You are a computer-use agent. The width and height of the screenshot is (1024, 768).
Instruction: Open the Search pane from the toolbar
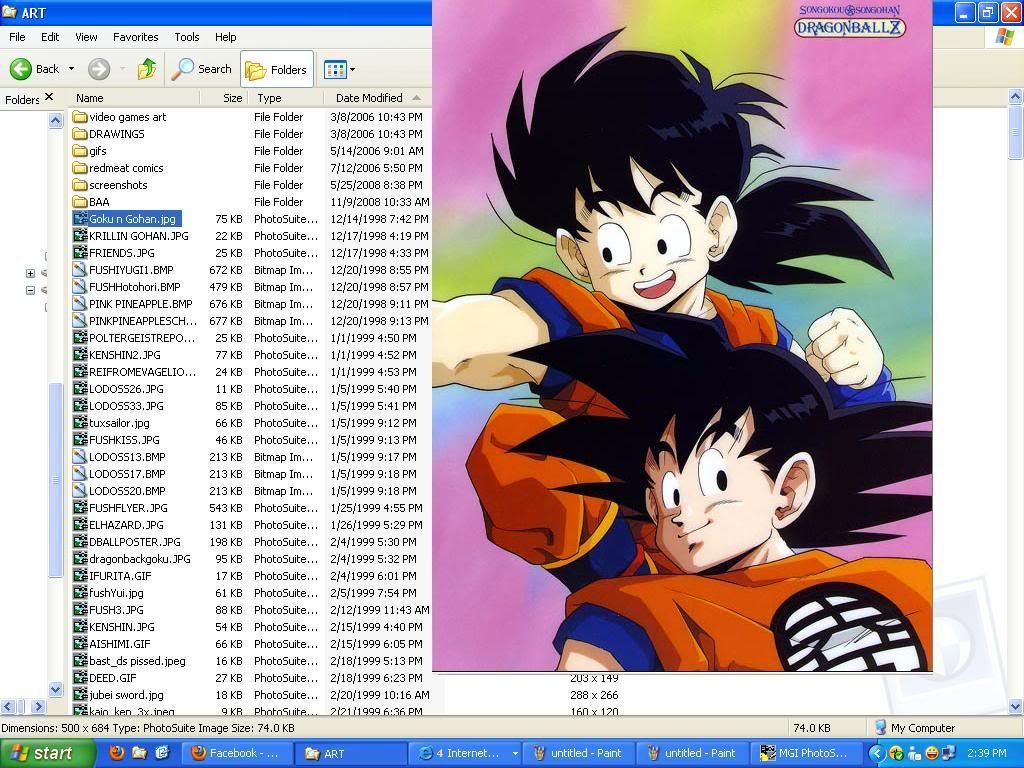pos(202,69)
